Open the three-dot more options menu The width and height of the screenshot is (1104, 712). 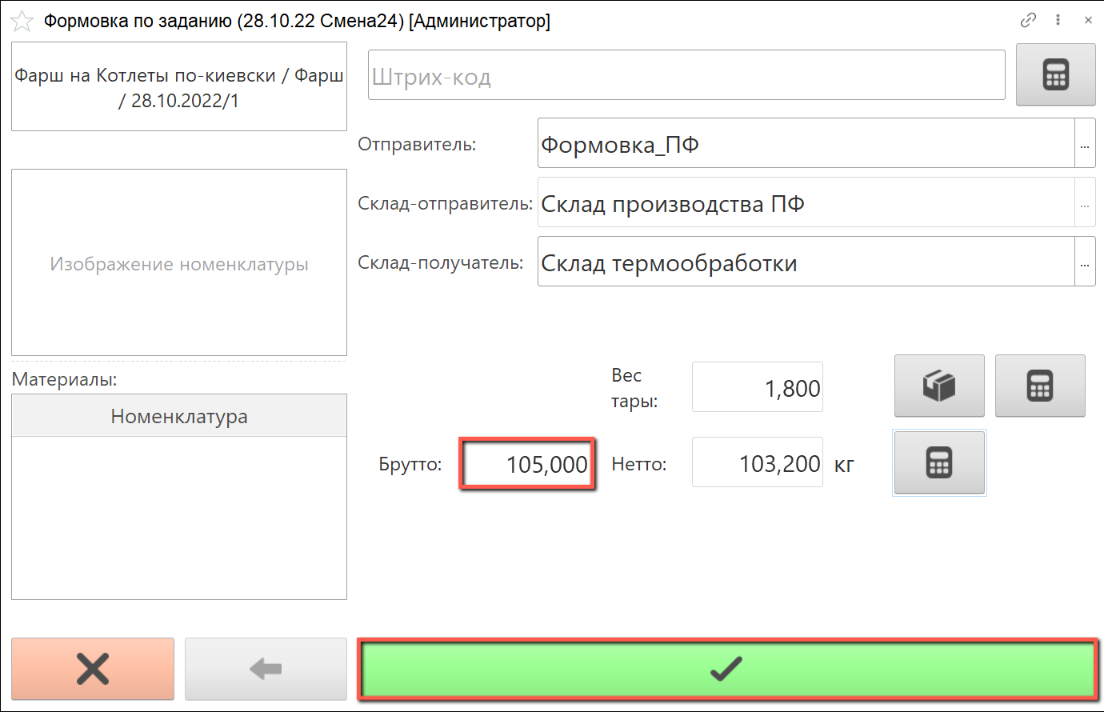point(1057,20)
